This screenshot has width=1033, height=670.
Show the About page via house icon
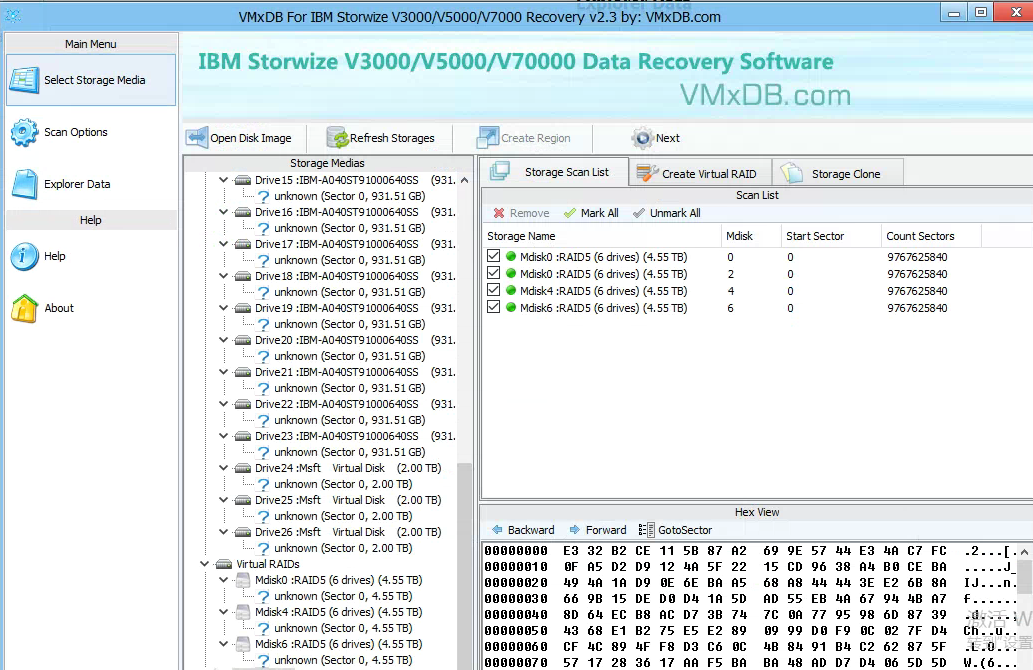pos(24,308)
